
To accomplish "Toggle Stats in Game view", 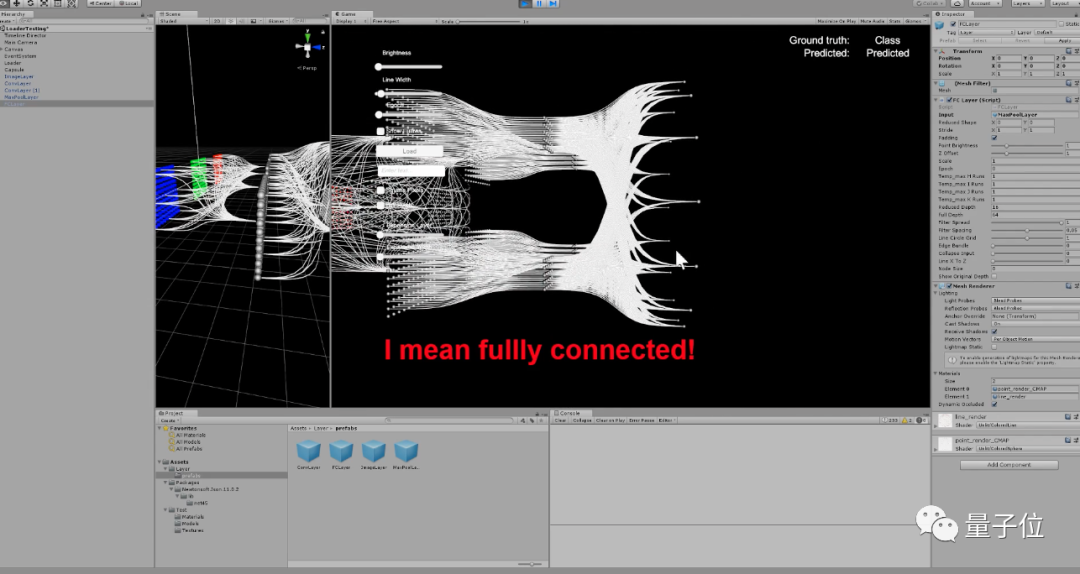I will [895, 21].
